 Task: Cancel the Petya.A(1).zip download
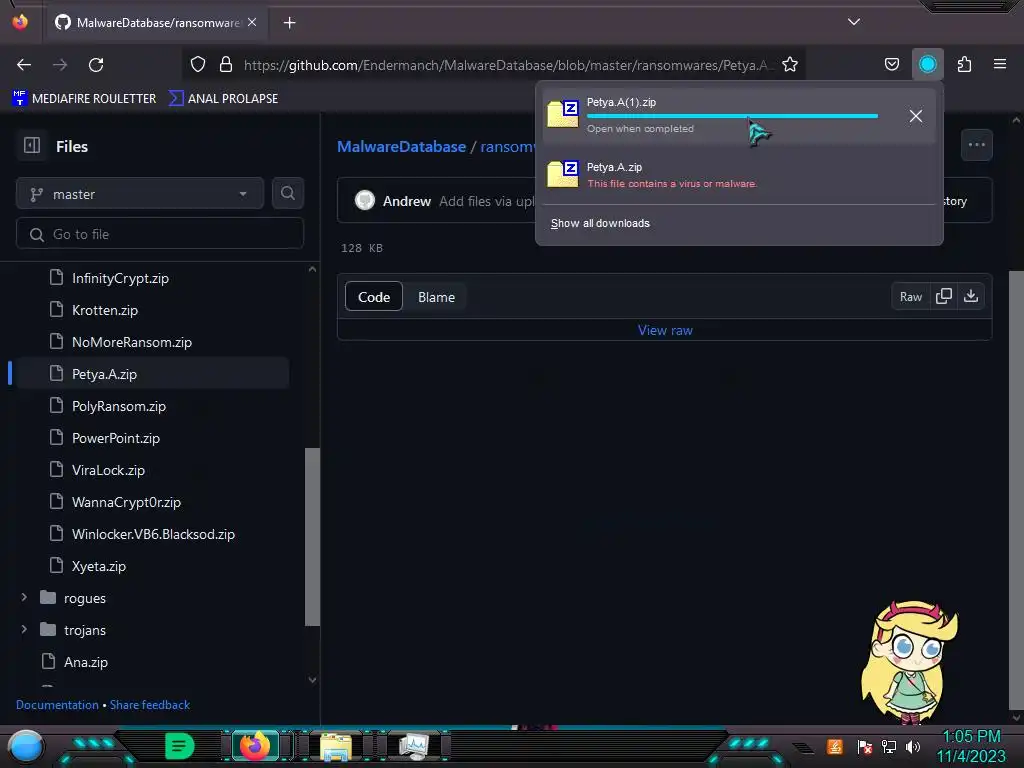click(916, 116)
